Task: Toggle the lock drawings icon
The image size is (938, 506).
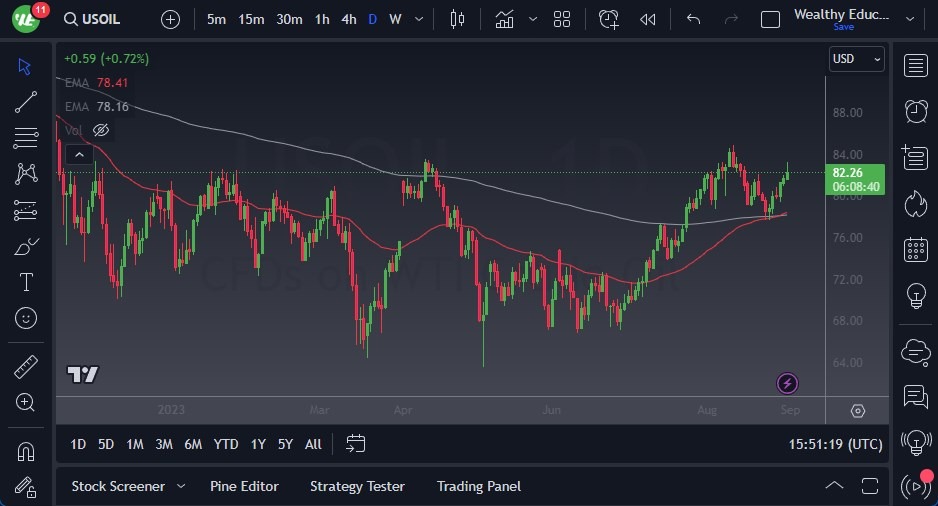Action: (x=26, y=488)
